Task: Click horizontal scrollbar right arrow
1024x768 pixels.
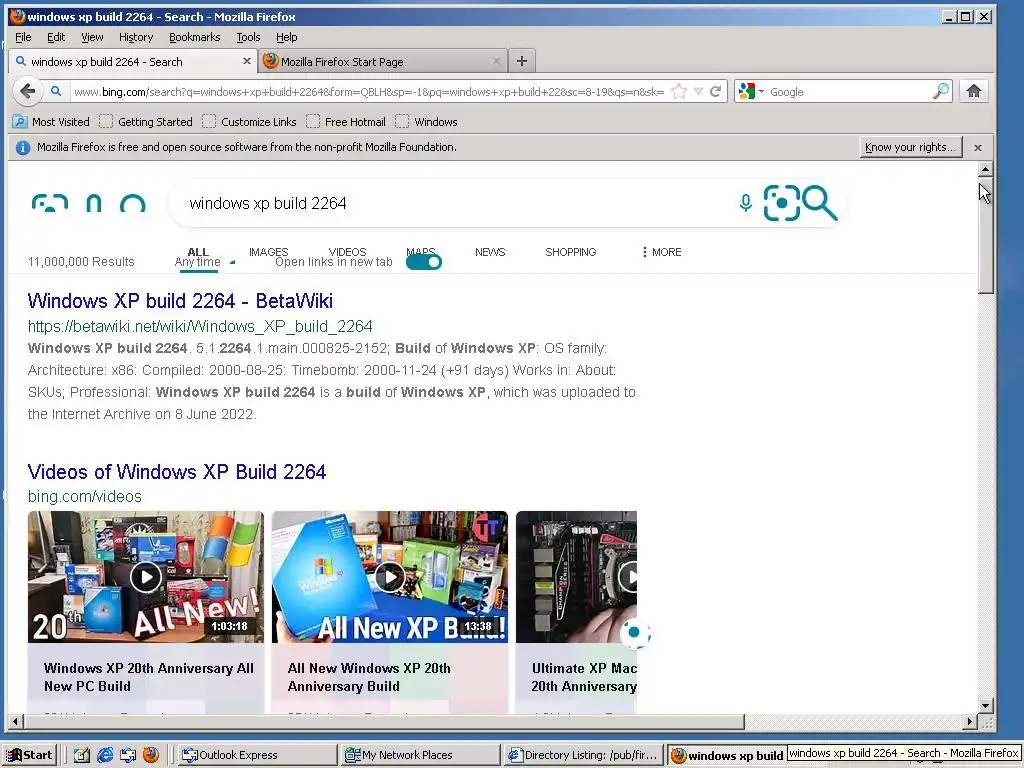Action: coord(970,722)
